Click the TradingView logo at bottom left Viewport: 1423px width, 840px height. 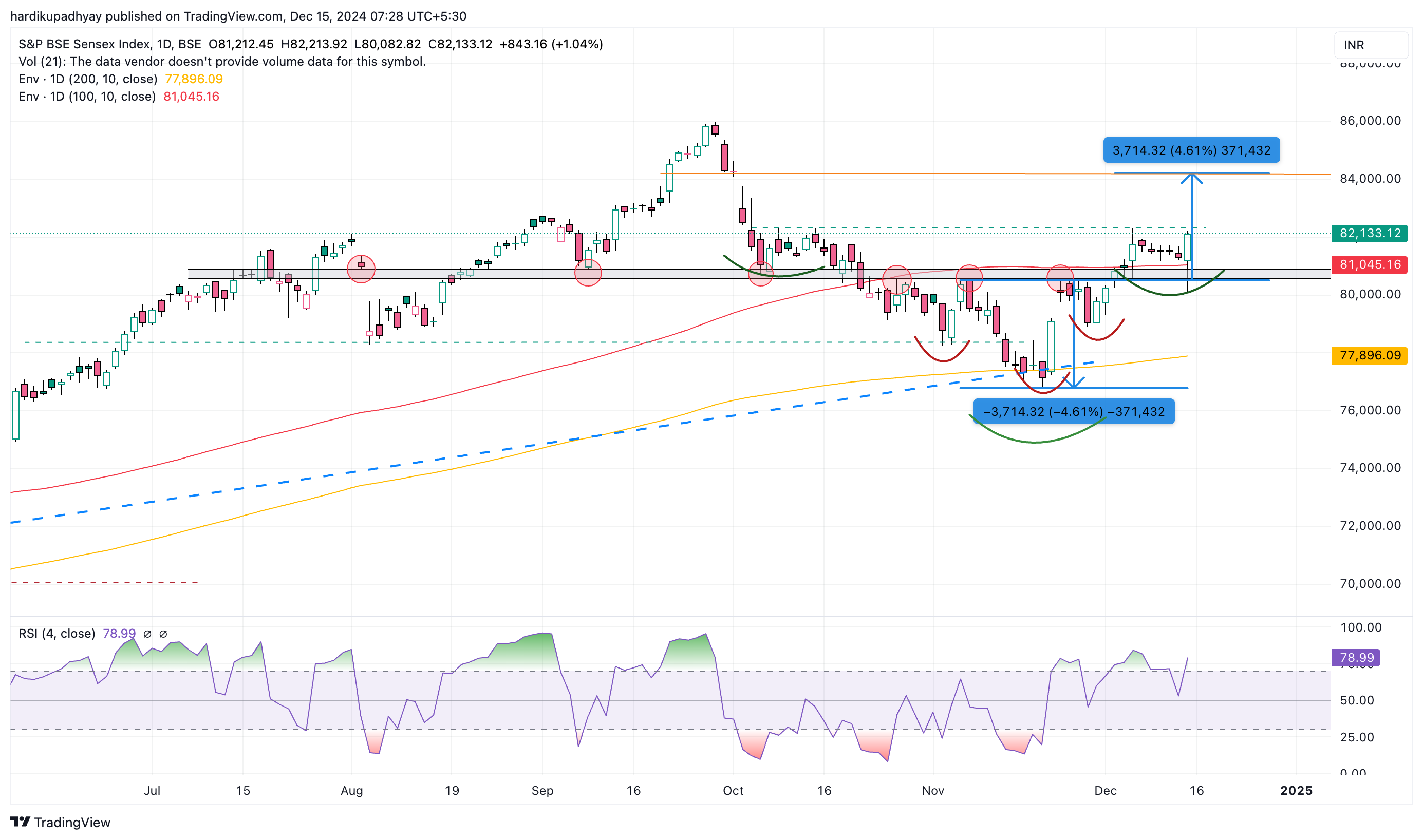click(x=60, y=822)
